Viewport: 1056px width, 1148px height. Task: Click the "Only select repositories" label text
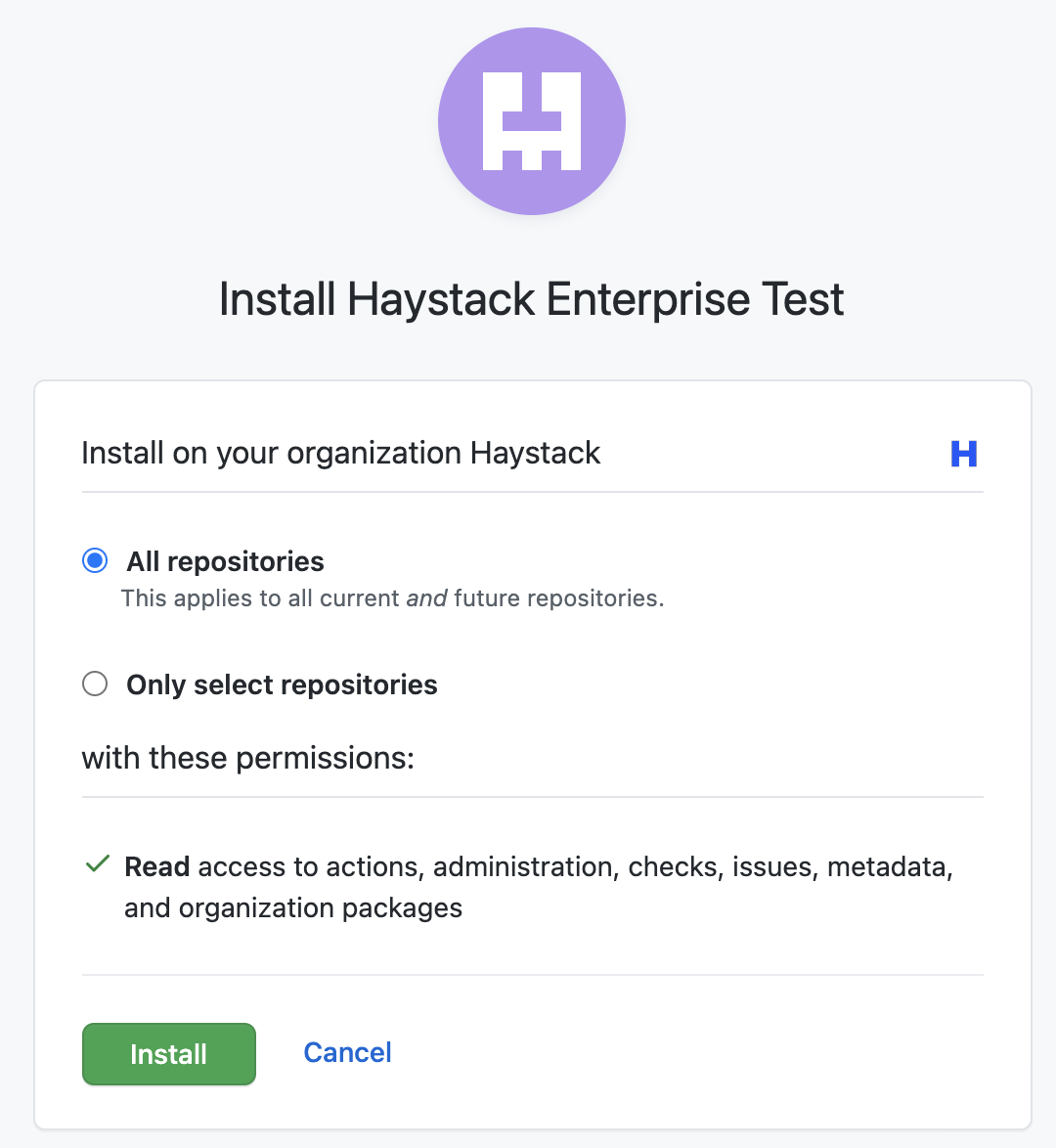282,684
